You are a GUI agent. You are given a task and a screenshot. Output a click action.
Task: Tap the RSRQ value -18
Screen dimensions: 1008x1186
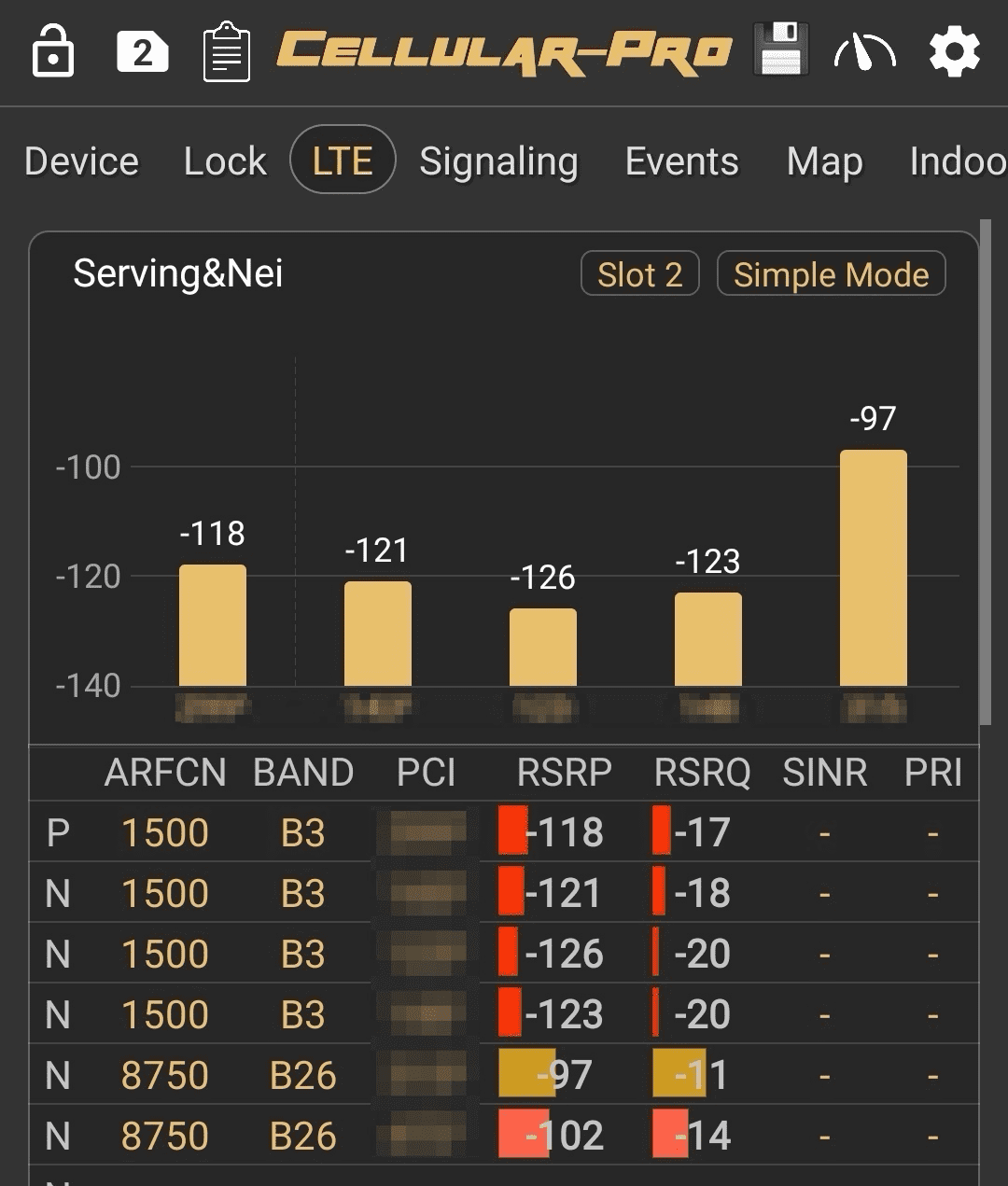702,893
